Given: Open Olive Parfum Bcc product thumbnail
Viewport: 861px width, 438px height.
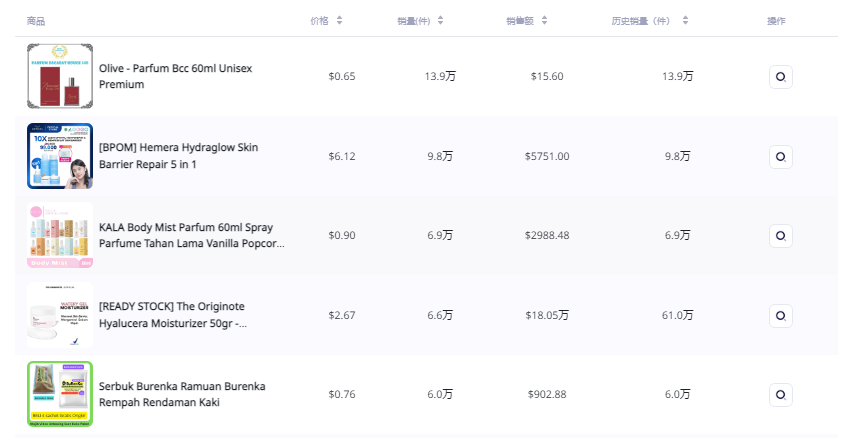Looking at the screenshot, I should click(x=60, y=76).
